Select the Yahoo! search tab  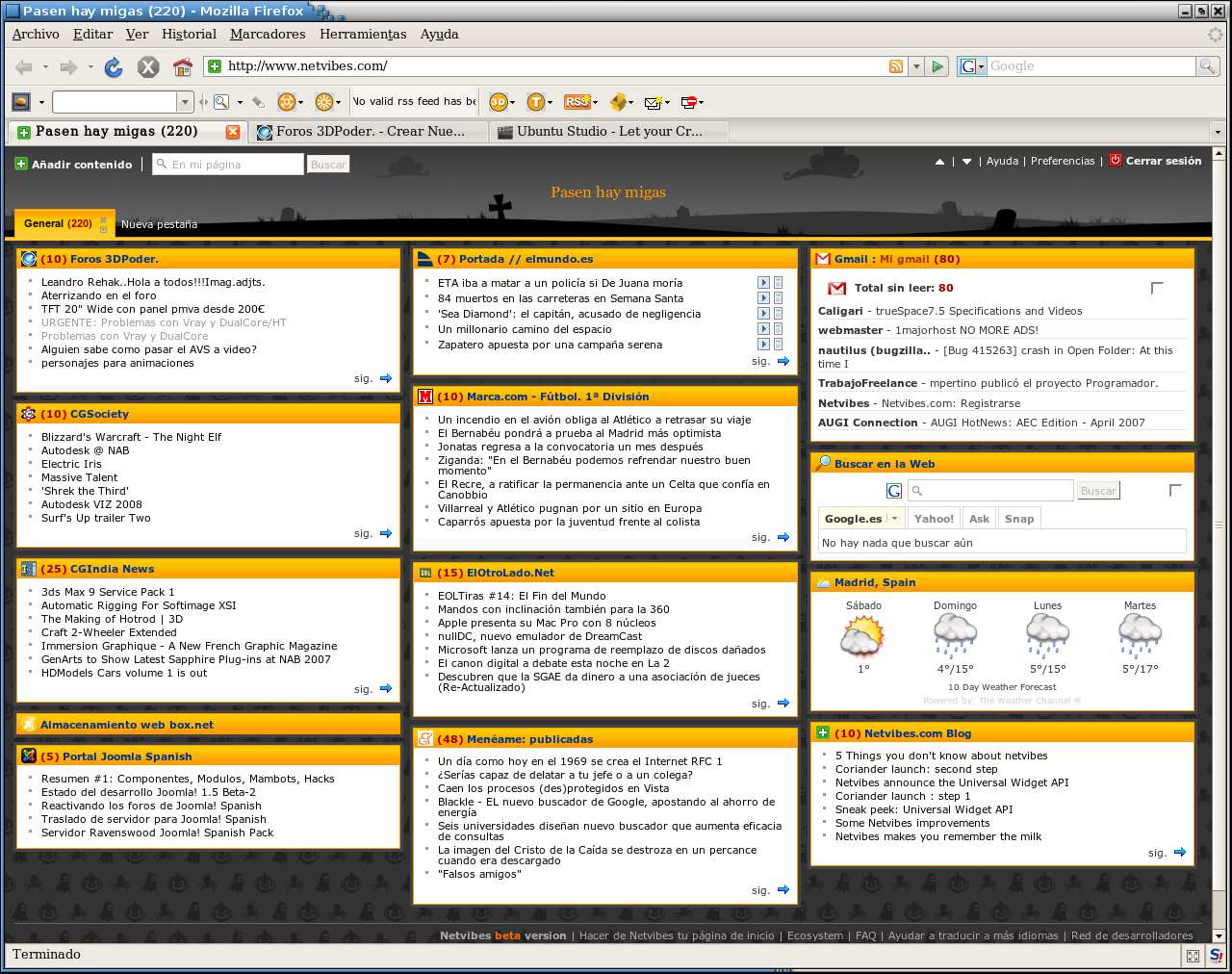coord(934,519)
